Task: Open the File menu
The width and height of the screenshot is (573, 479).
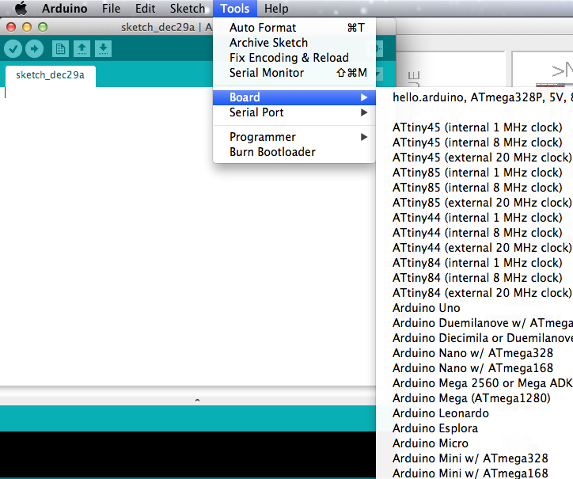Action: (111, 8)
